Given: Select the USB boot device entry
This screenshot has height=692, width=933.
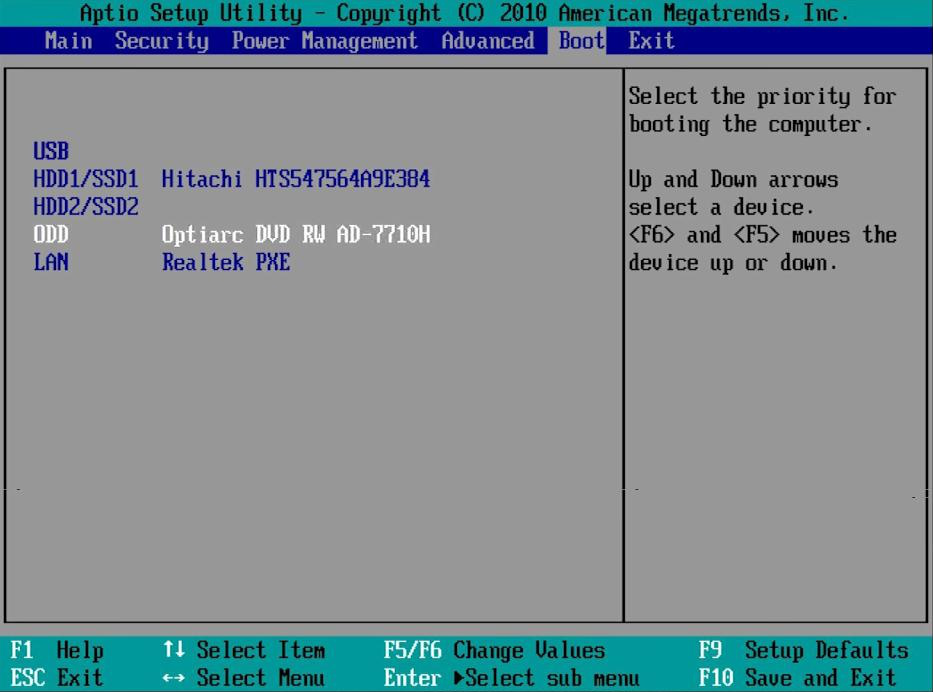Looking at the screenshot, I should pyautogui.click(x=51, y=152).
